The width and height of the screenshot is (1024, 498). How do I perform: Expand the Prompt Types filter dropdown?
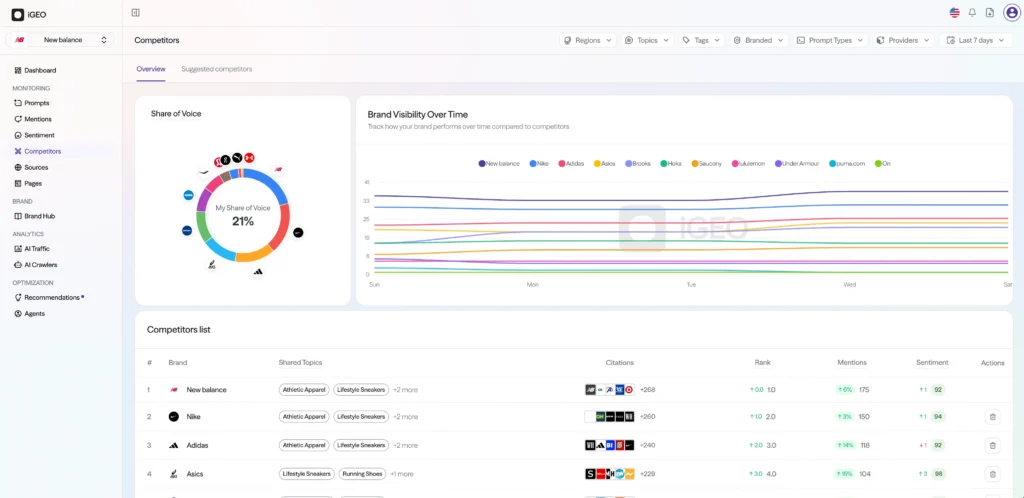click(x=830, y=40)
